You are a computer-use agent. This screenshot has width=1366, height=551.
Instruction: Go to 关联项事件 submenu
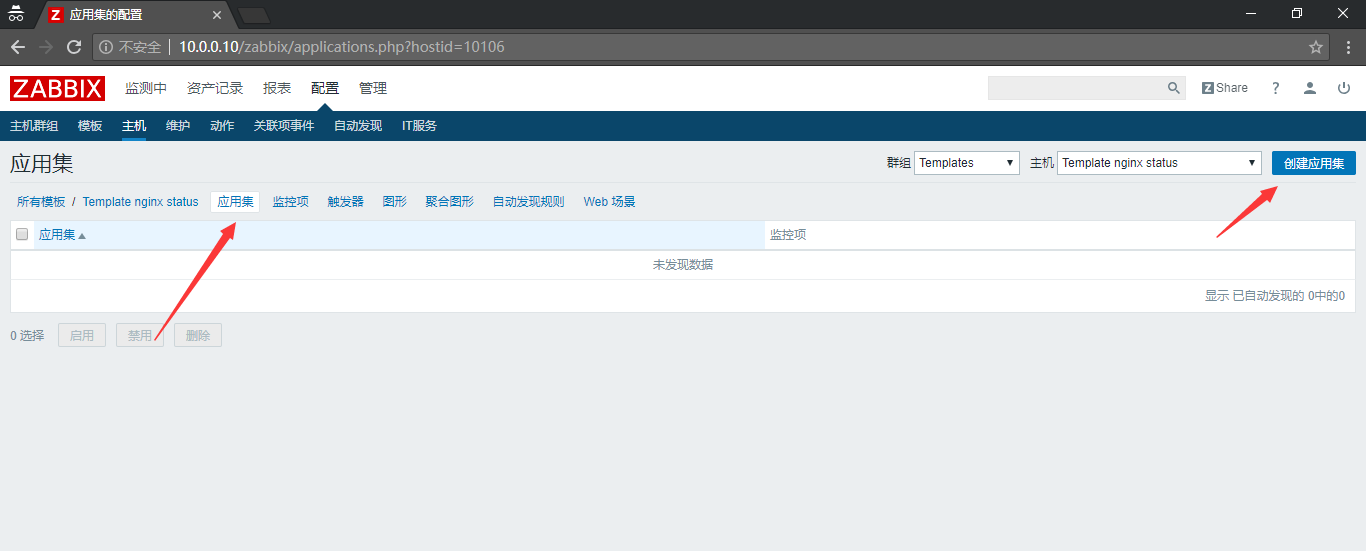coord(284,126)
